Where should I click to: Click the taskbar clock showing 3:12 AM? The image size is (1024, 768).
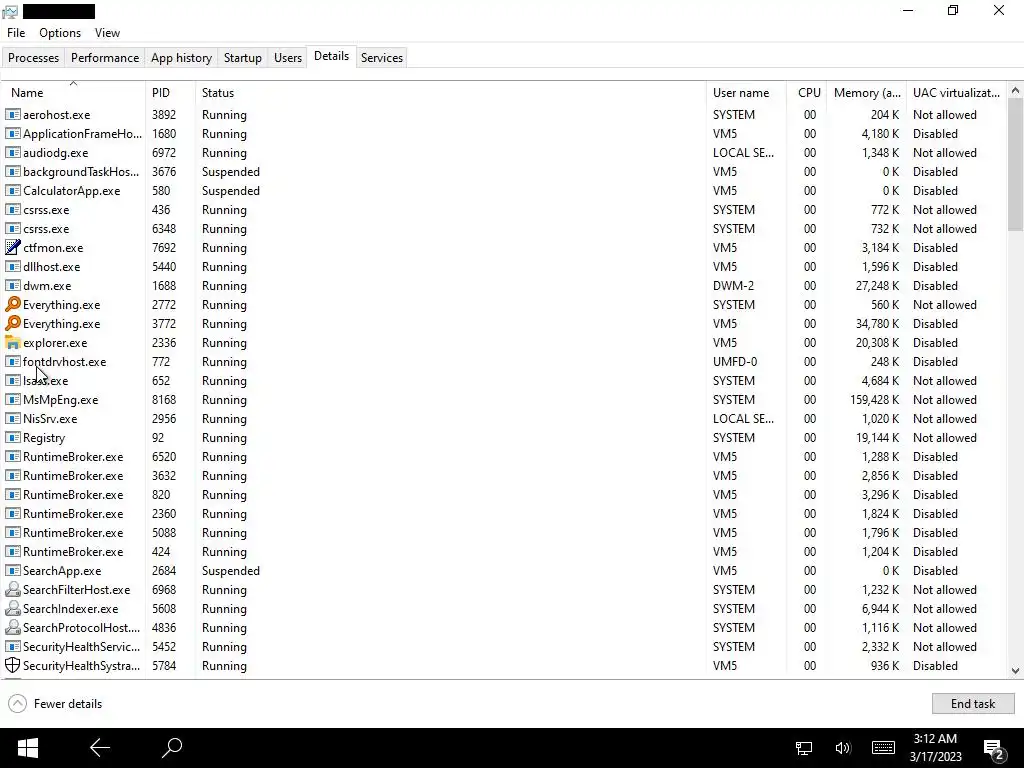[x=935, y=748]
